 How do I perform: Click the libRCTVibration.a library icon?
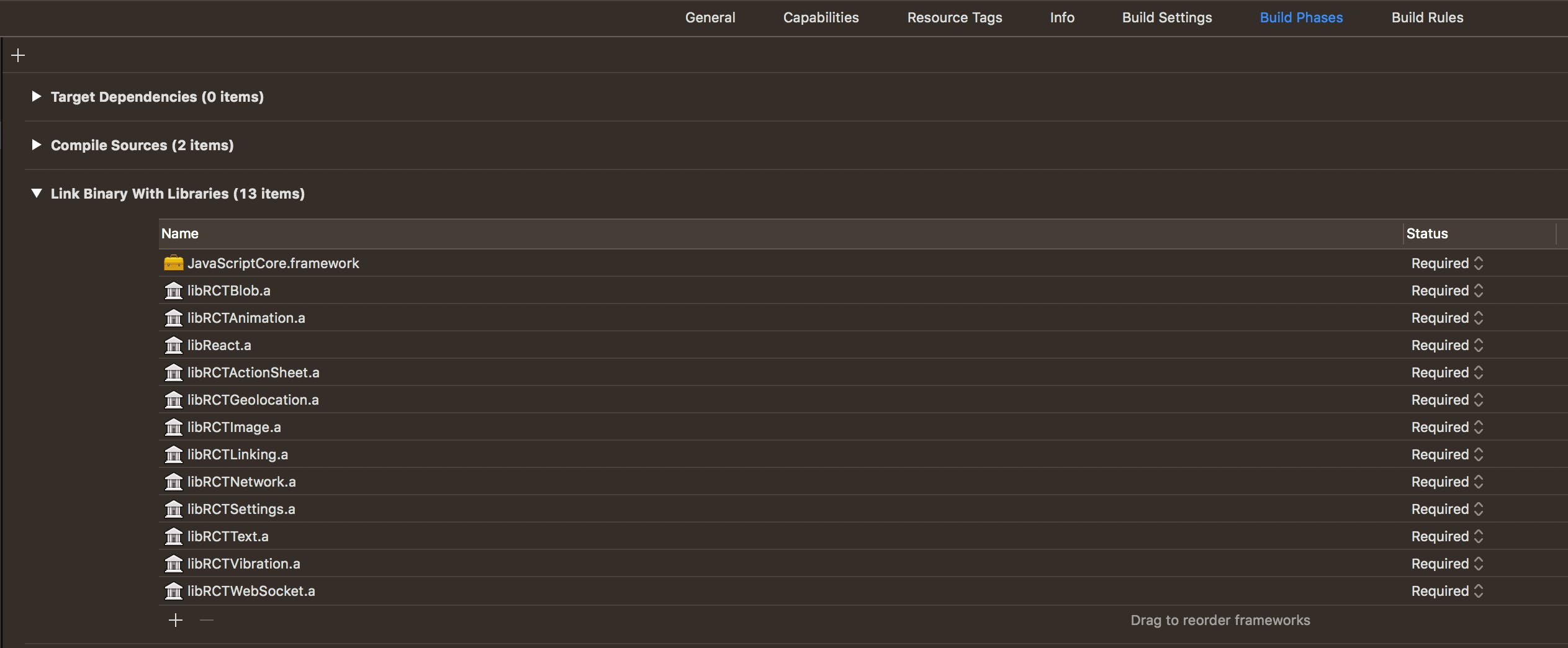click(173, 564)
